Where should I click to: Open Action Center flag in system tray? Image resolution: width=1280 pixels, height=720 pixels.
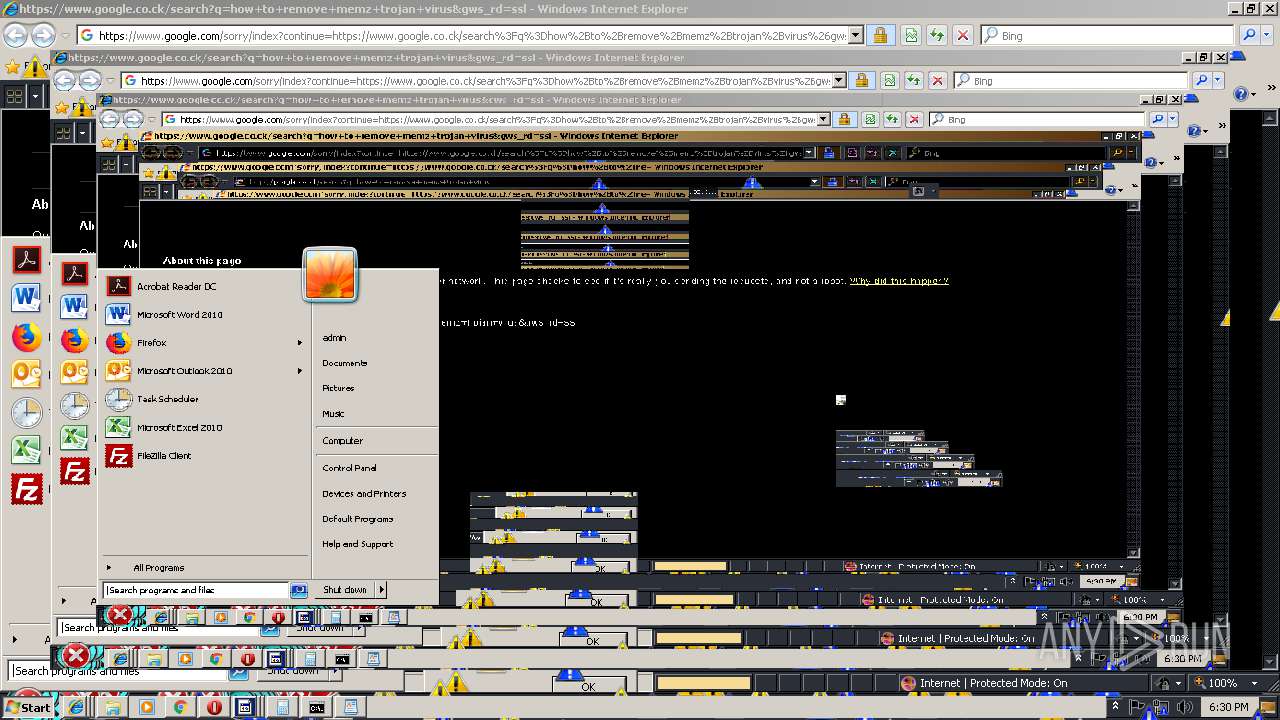pyautogui.click(x=1139, y=707)
